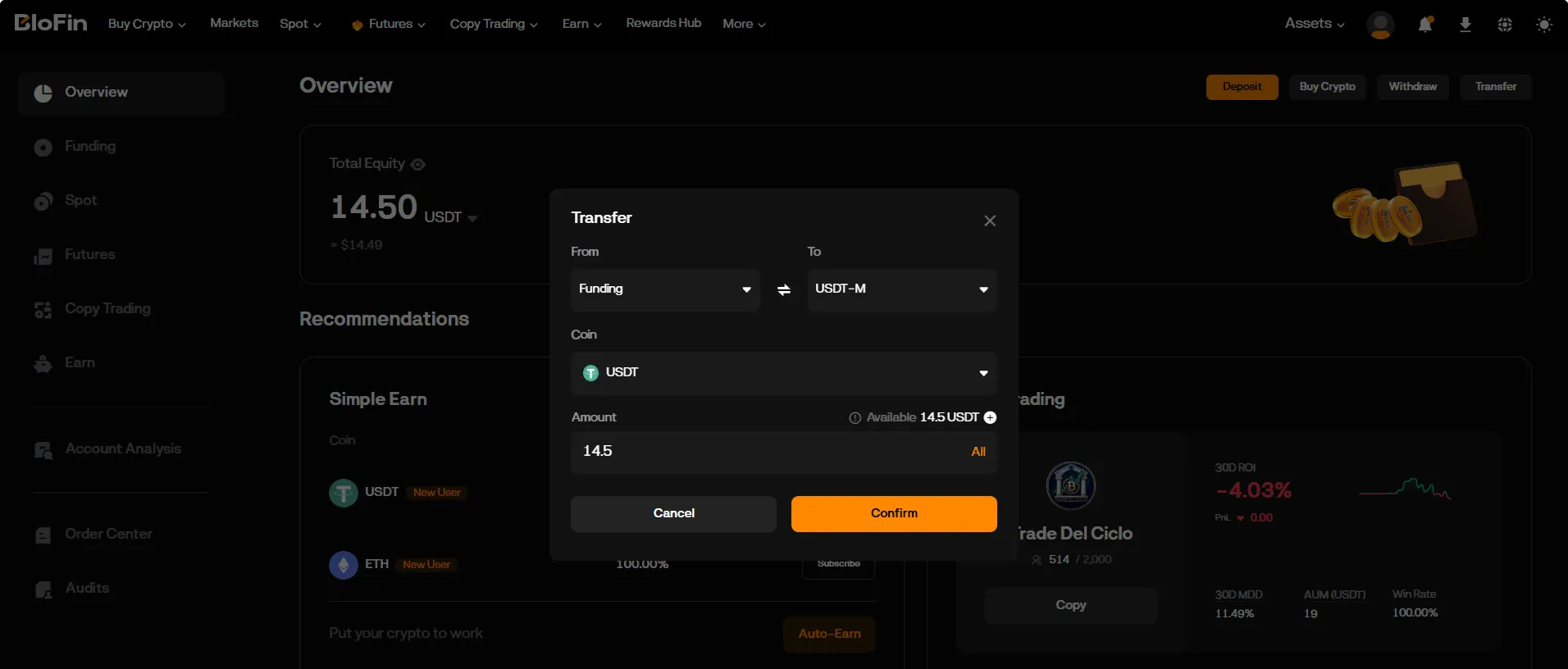Click the Buy Crypto header button

click(x=1327, y=87)
